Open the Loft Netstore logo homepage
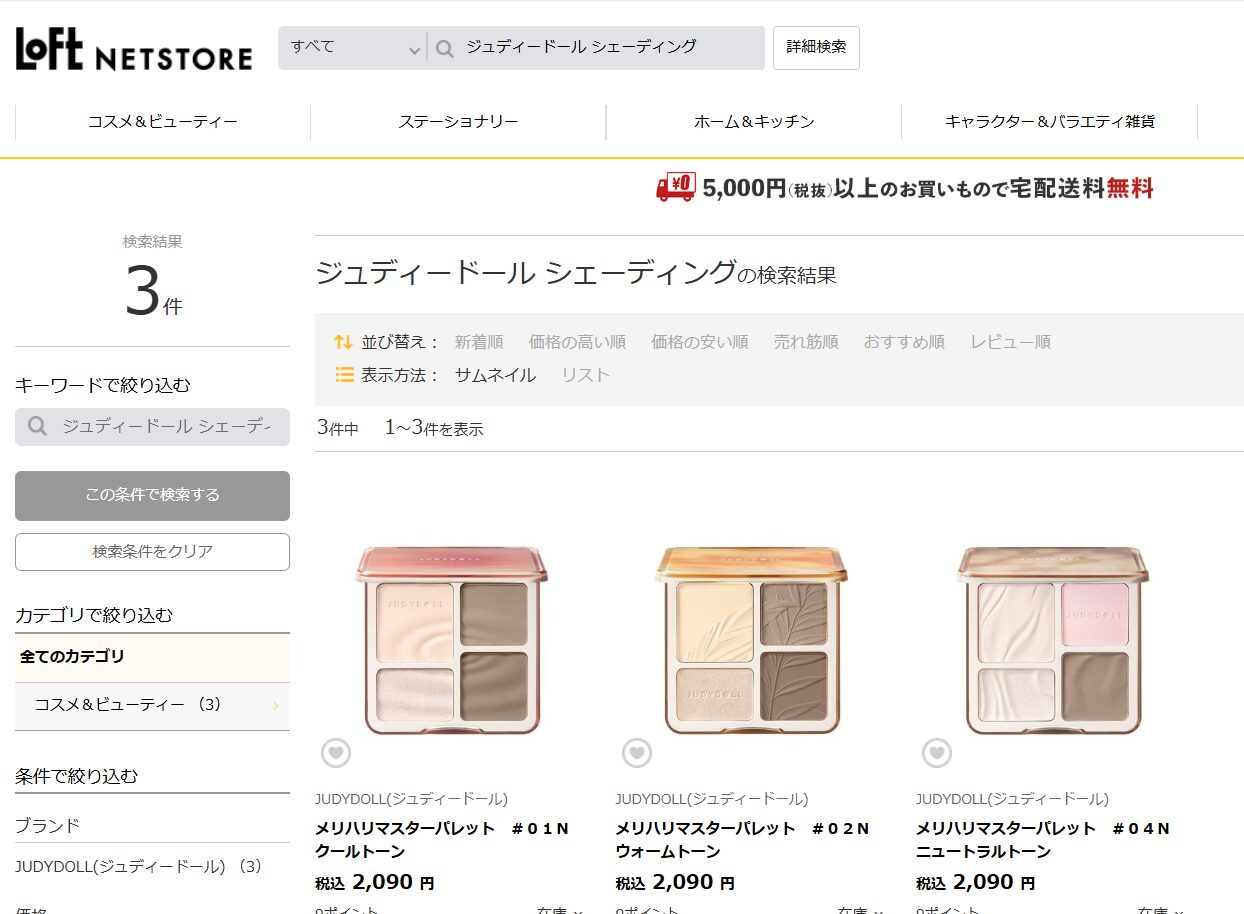This screenshot has width=1244, height=914. point(134,48)
